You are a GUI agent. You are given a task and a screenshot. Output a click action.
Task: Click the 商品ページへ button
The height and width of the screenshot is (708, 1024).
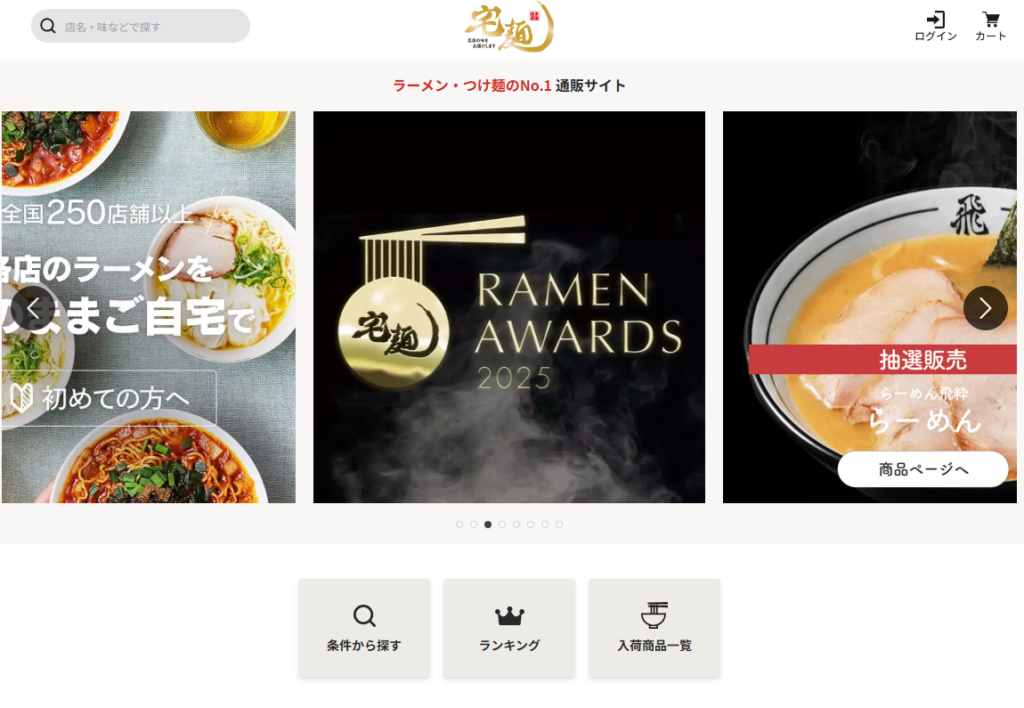[x=923, y=469]
